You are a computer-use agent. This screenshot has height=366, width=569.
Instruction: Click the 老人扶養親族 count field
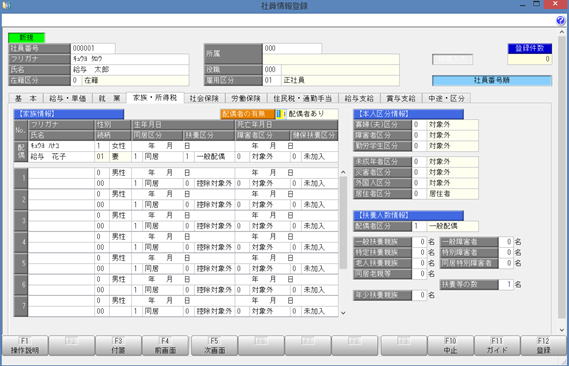pos(419,263)
